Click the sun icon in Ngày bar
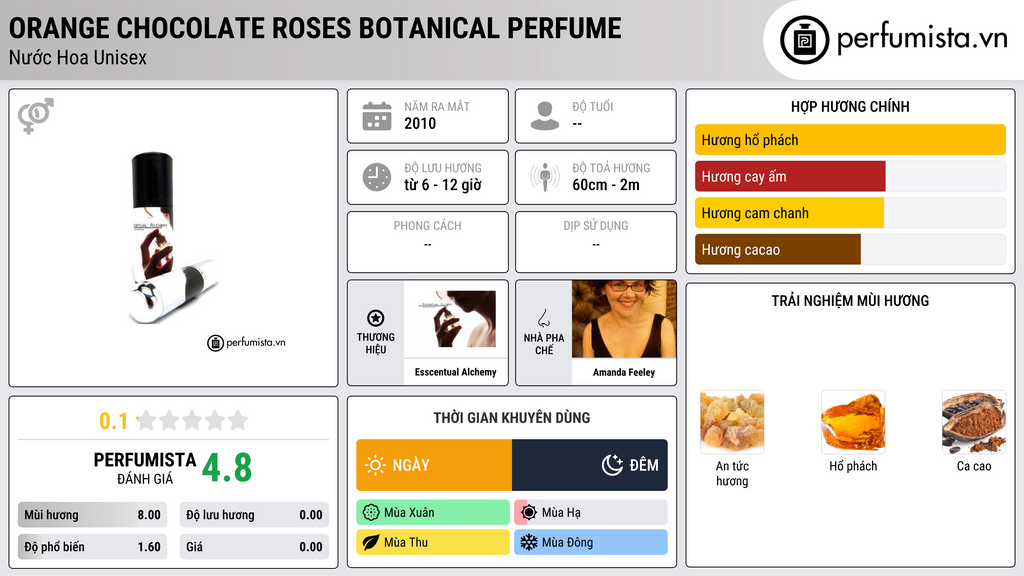 pyautogui.click(x=375, y=465)
